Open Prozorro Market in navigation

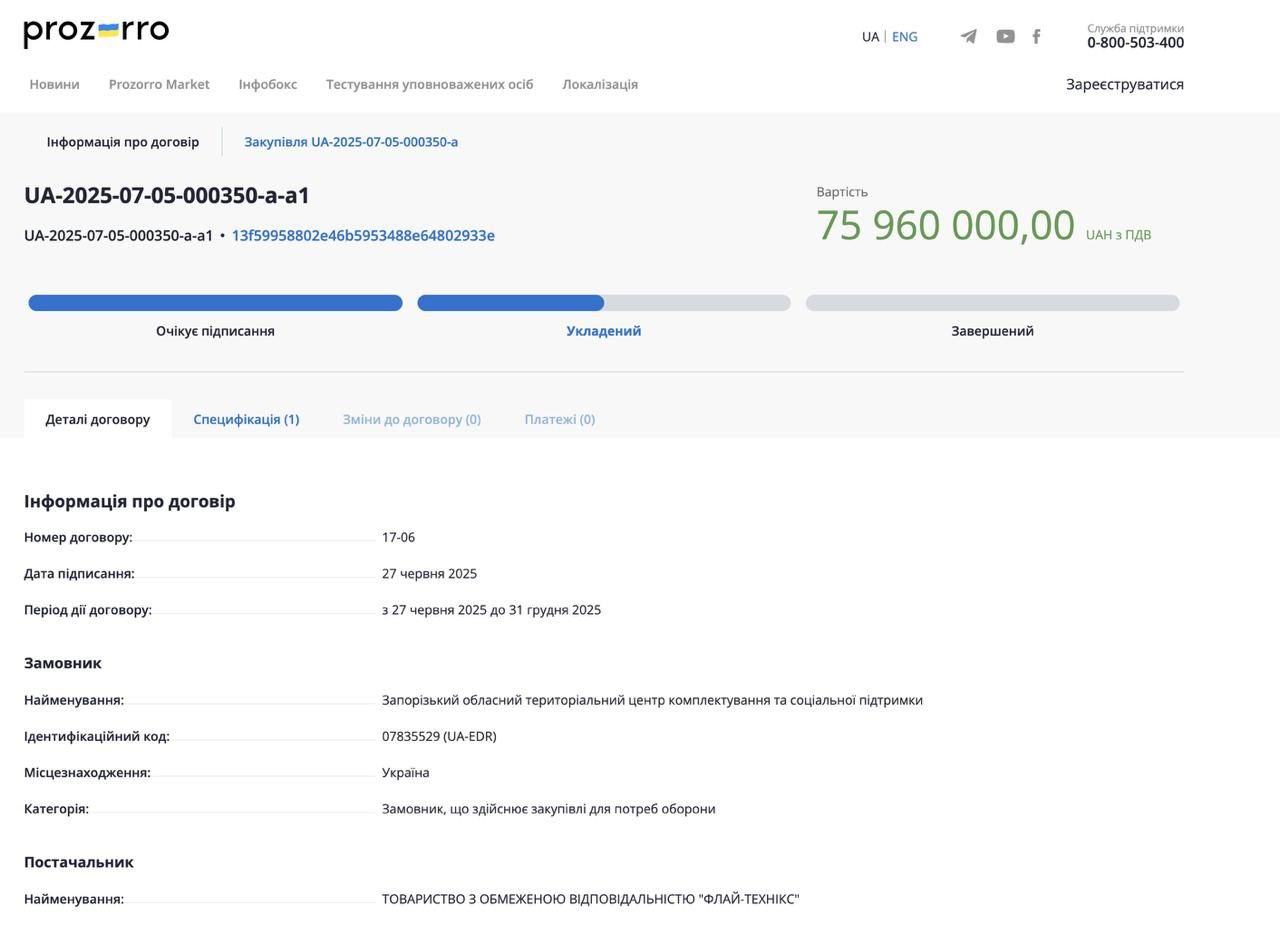pos(159,84)
